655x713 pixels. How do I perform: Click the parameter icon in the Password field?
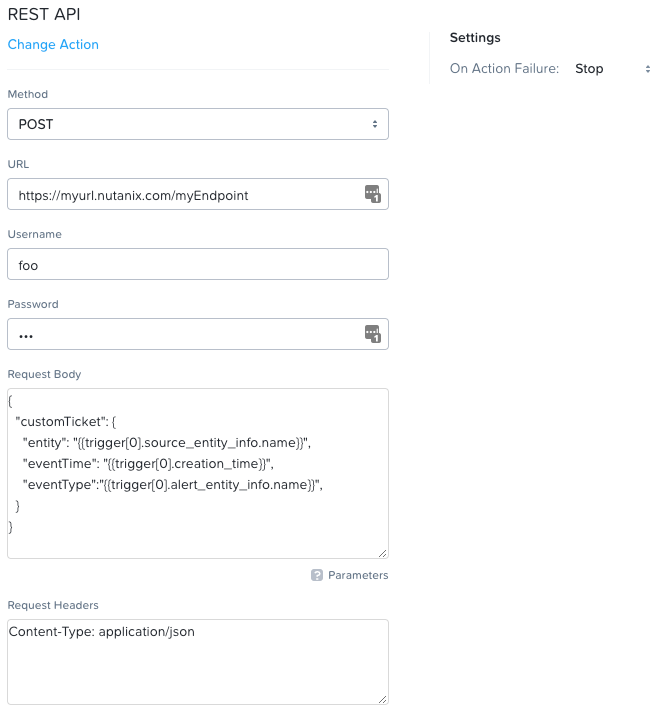(x=372, y=334)
